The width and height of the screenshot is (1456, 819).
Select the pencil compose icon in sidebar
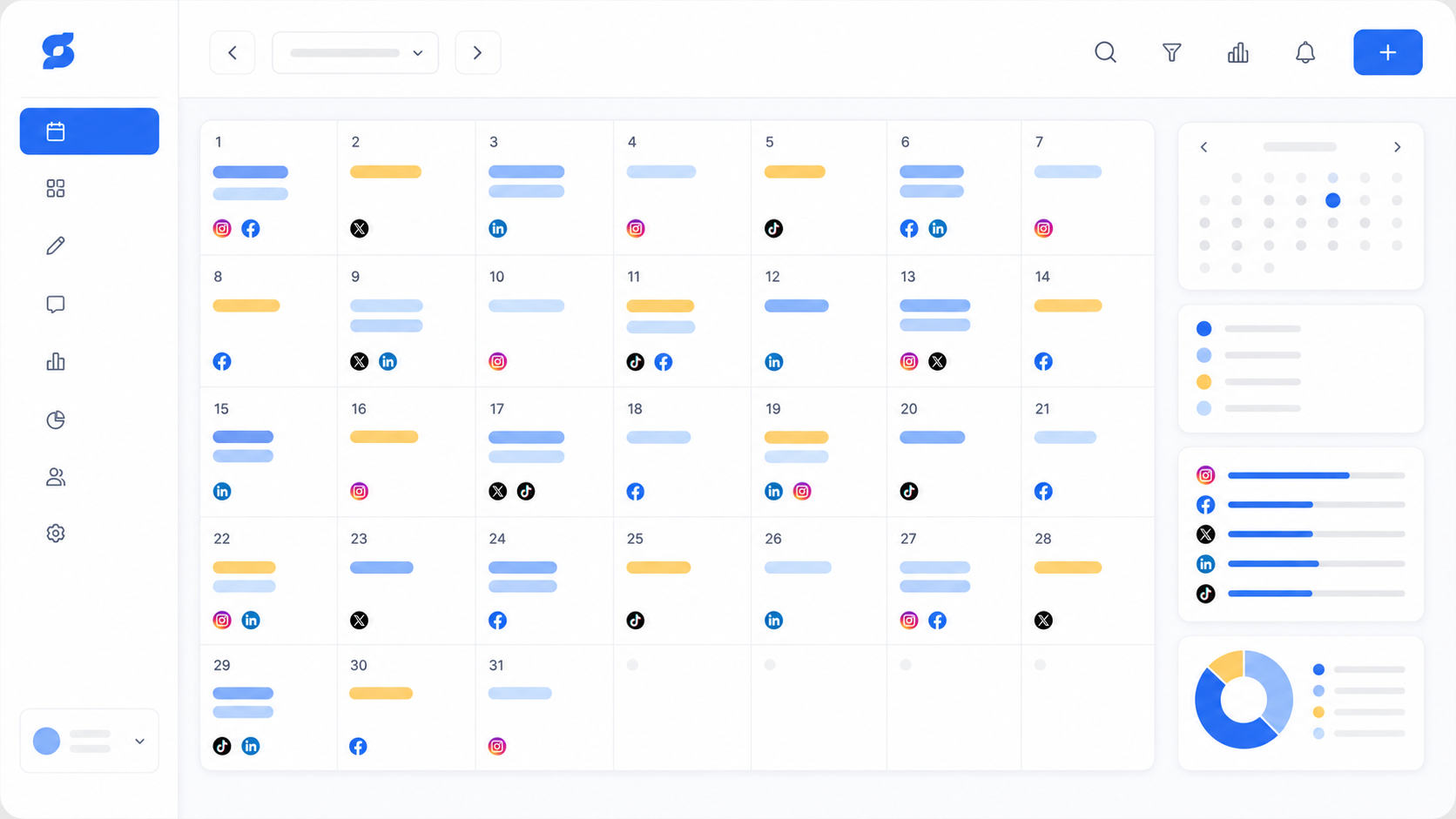56,245
